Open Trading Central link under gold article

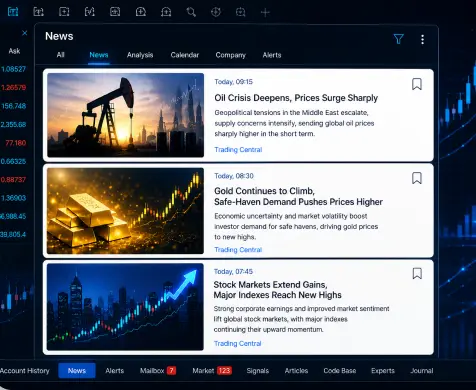click(238, 250)
